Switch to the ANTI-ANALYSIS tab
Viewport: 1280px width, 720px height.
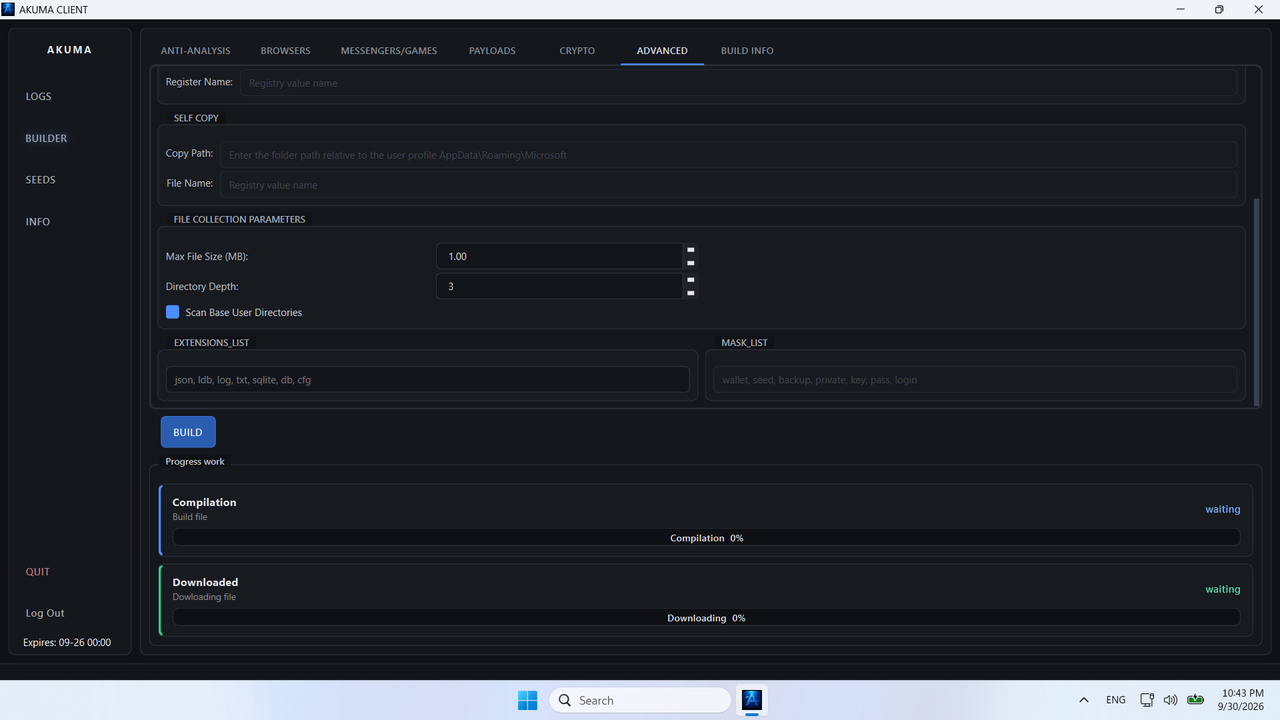coord(195,50)
